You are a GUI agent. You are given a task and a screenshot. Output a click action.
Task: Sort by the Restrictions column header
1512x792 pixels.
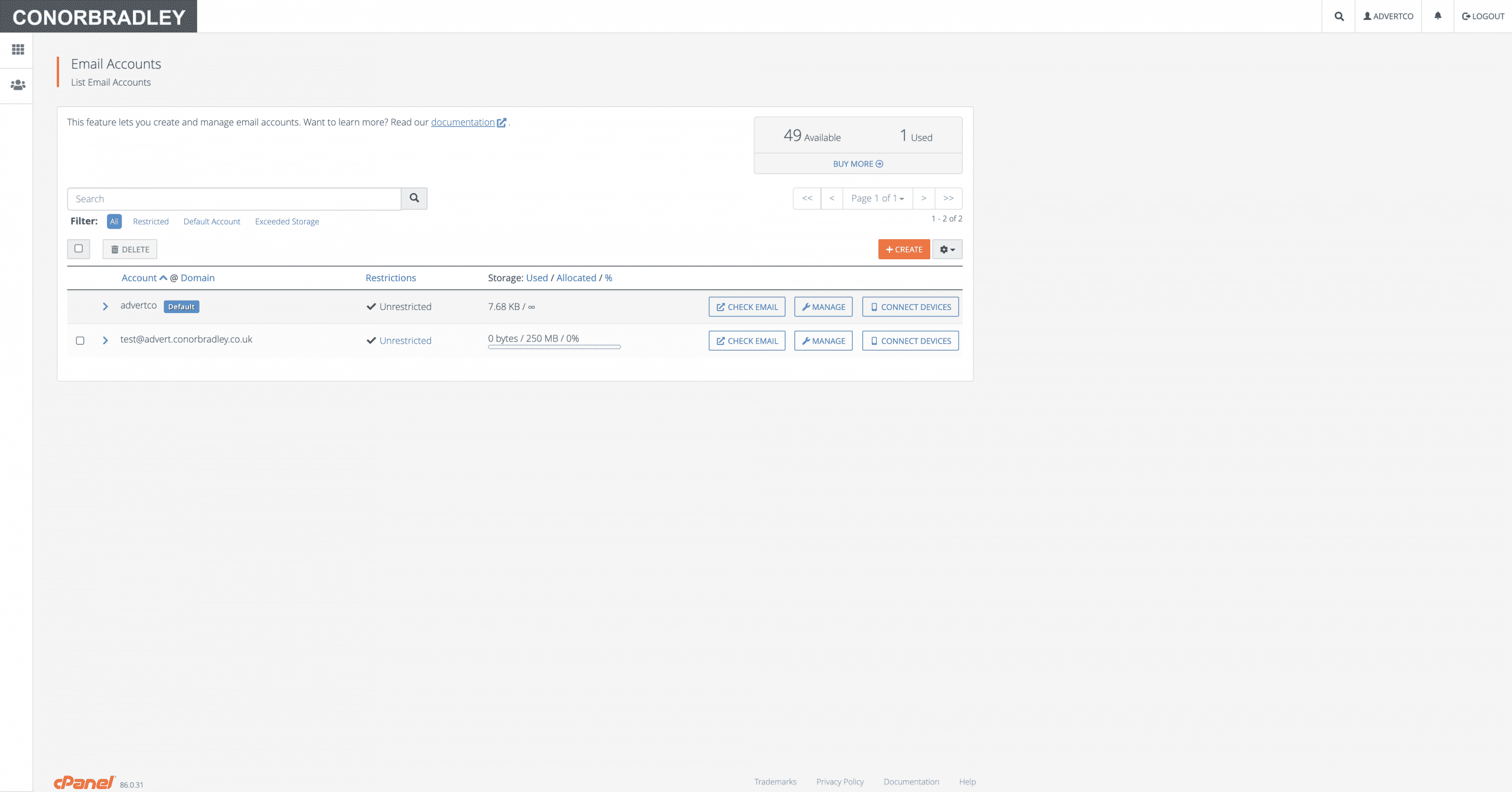pyautogui.click(x=391, y=278)
